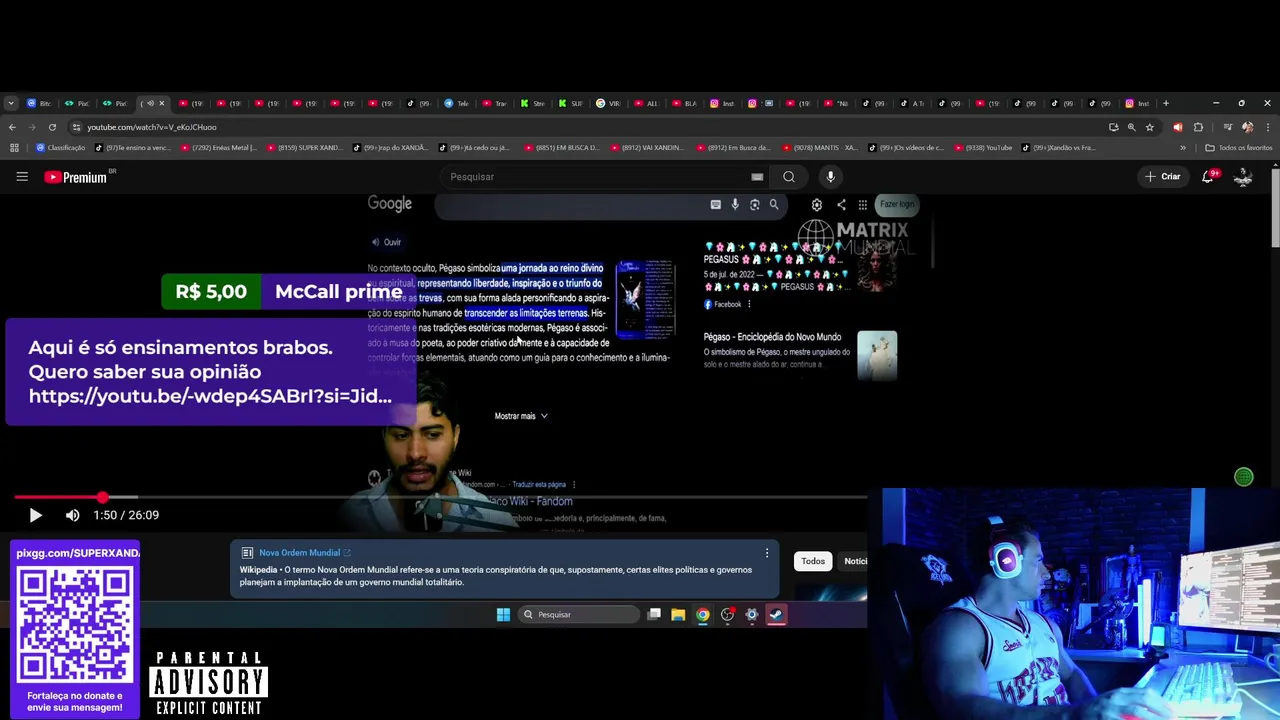Open File Explorer on the taskbar
Screen dimensions: 1280x720
[x=678, y=615]
